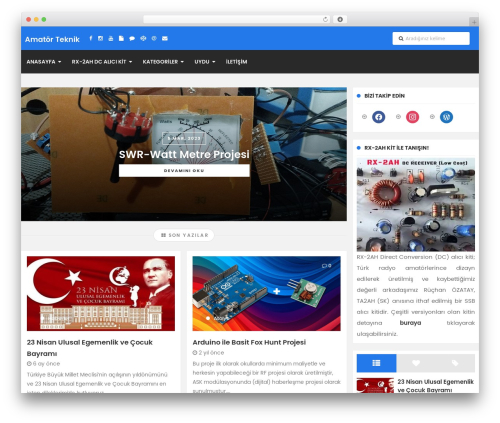Click the document file icon in the header
Screen dimensions: 500x423
pyautogui.click(x=121, y=38)
